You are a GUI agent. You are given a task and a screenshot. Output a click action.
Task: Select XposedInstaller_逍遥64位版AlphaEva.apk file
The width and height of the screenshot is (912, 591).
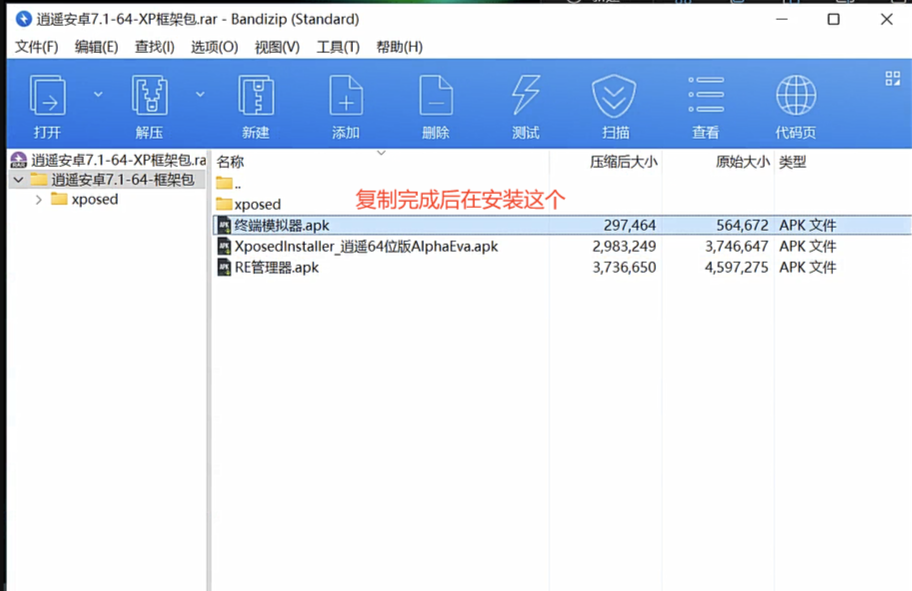[x=366, y=246]
